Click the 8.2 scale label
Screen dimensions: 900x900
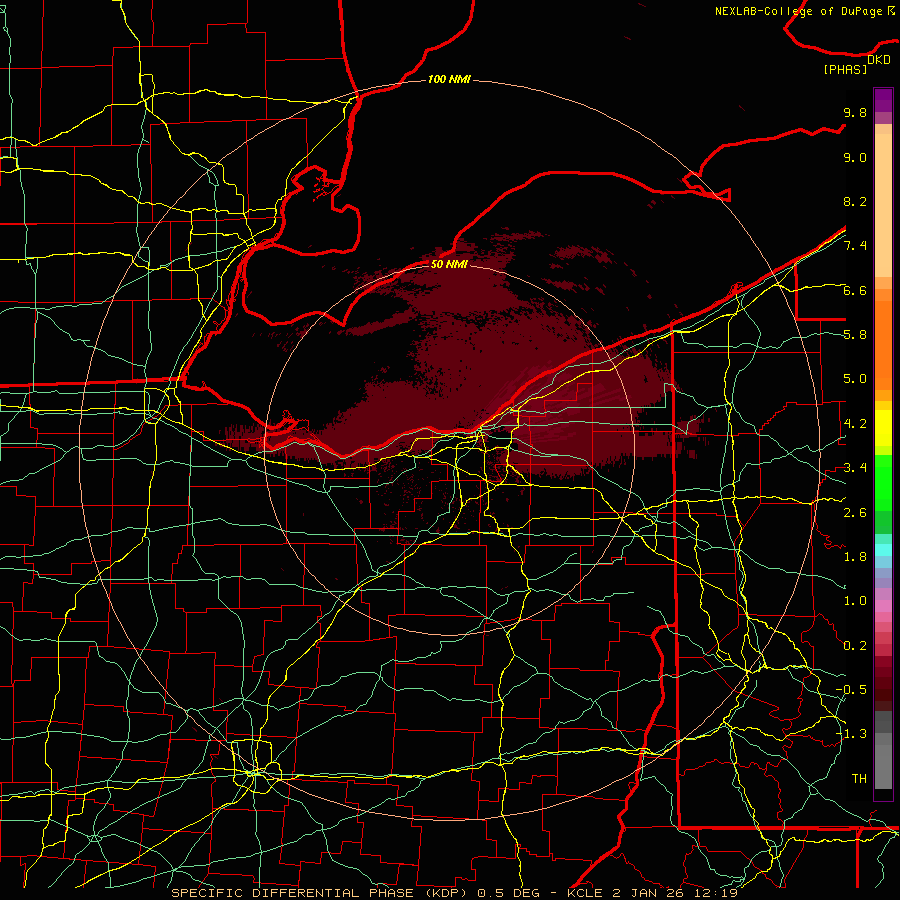click(855, 201)
